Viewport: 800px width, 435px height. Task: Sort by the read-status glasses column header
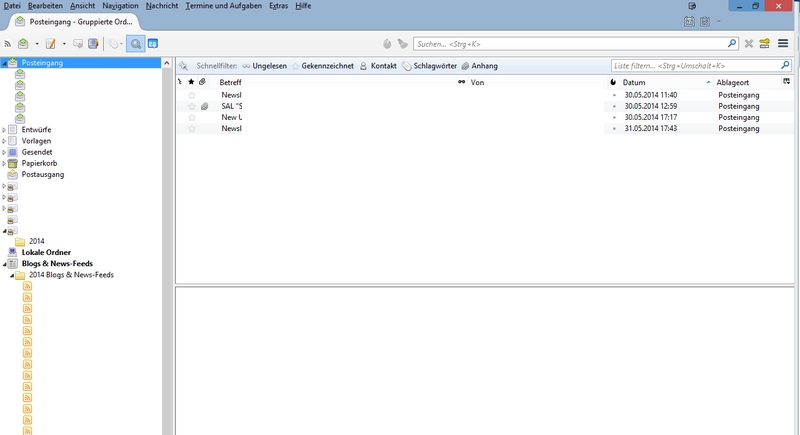point(461,82)
